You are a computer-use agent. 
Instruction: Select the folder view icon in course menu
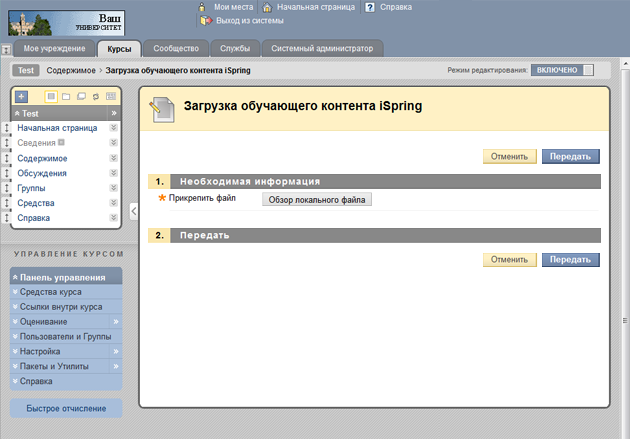[66, 96]
